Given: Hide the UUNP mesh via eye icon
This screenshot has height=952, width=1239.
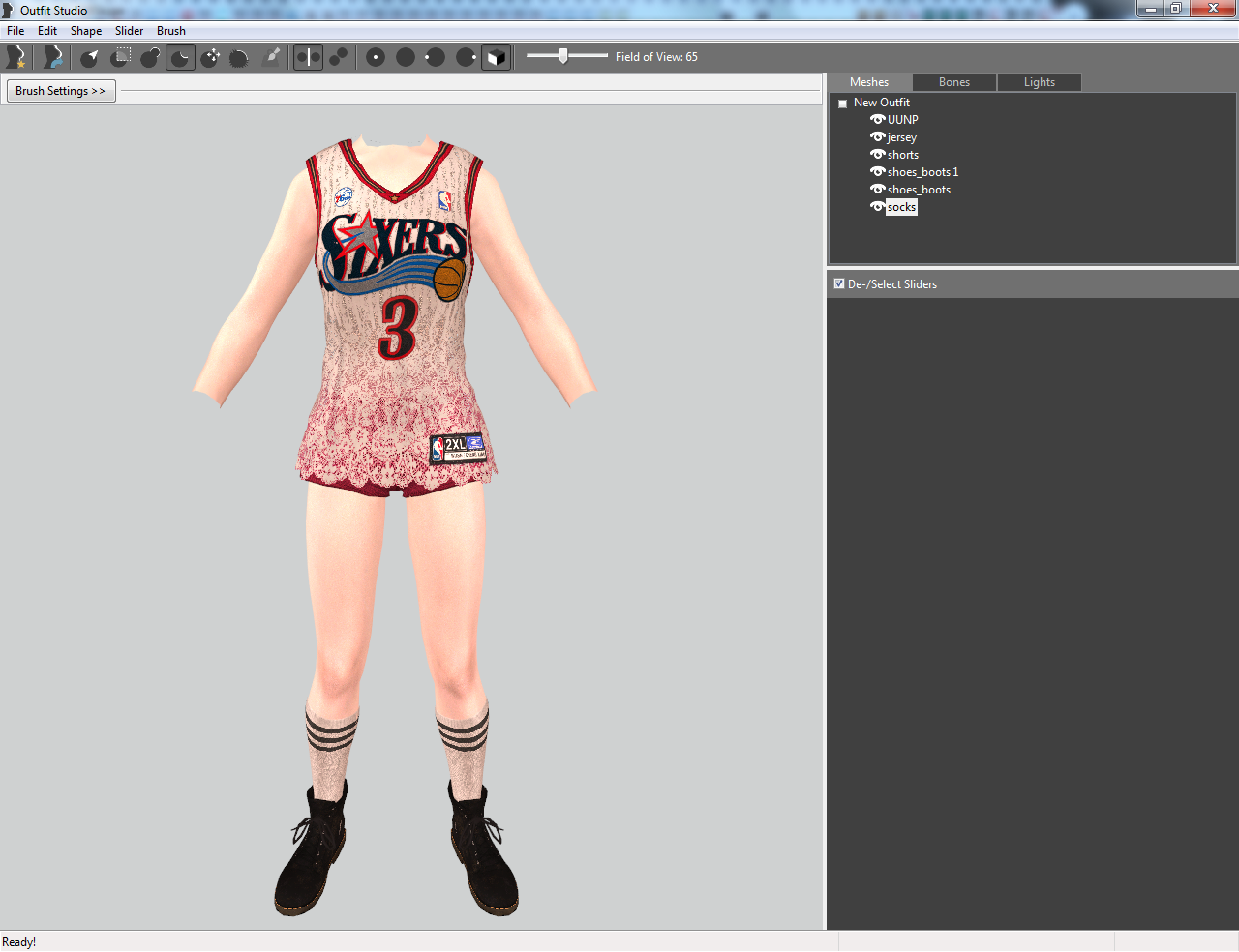Looking at the screenshot, I should pos(877,120).
